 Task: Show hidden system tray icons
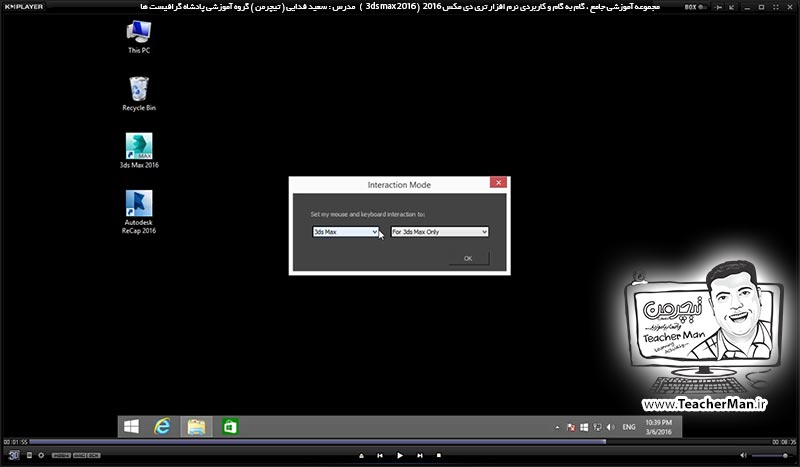coord(557,427)
